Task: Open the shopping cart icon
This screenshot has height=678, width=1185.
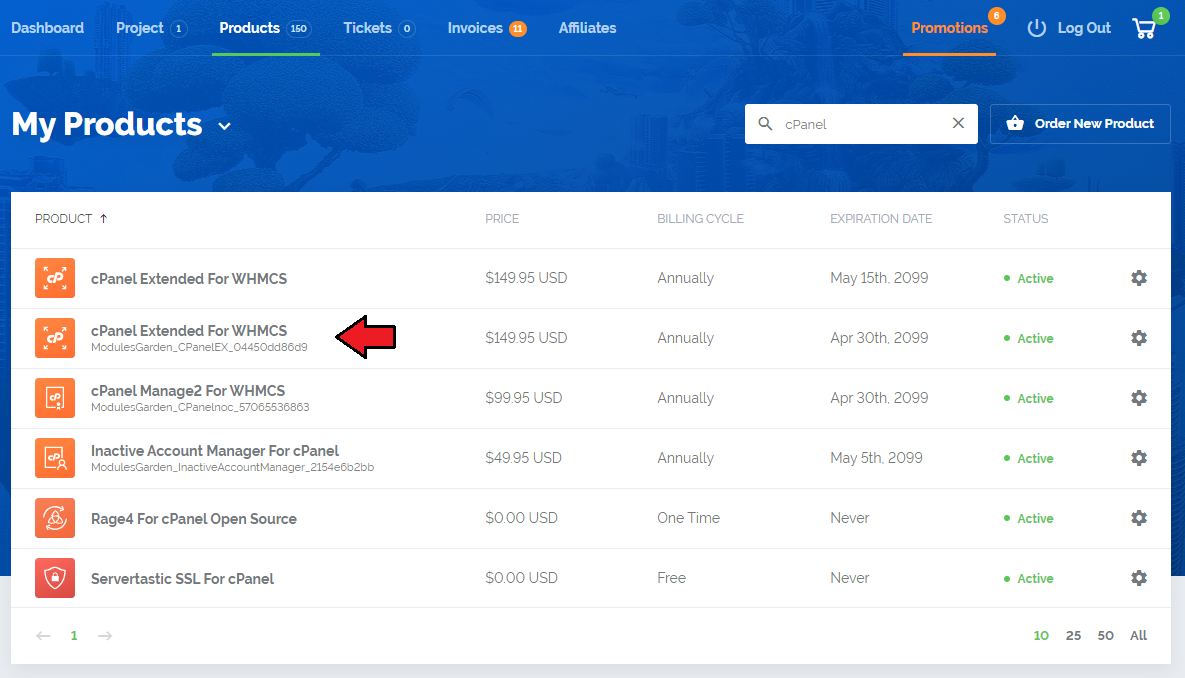Action: click(1144, 29)
